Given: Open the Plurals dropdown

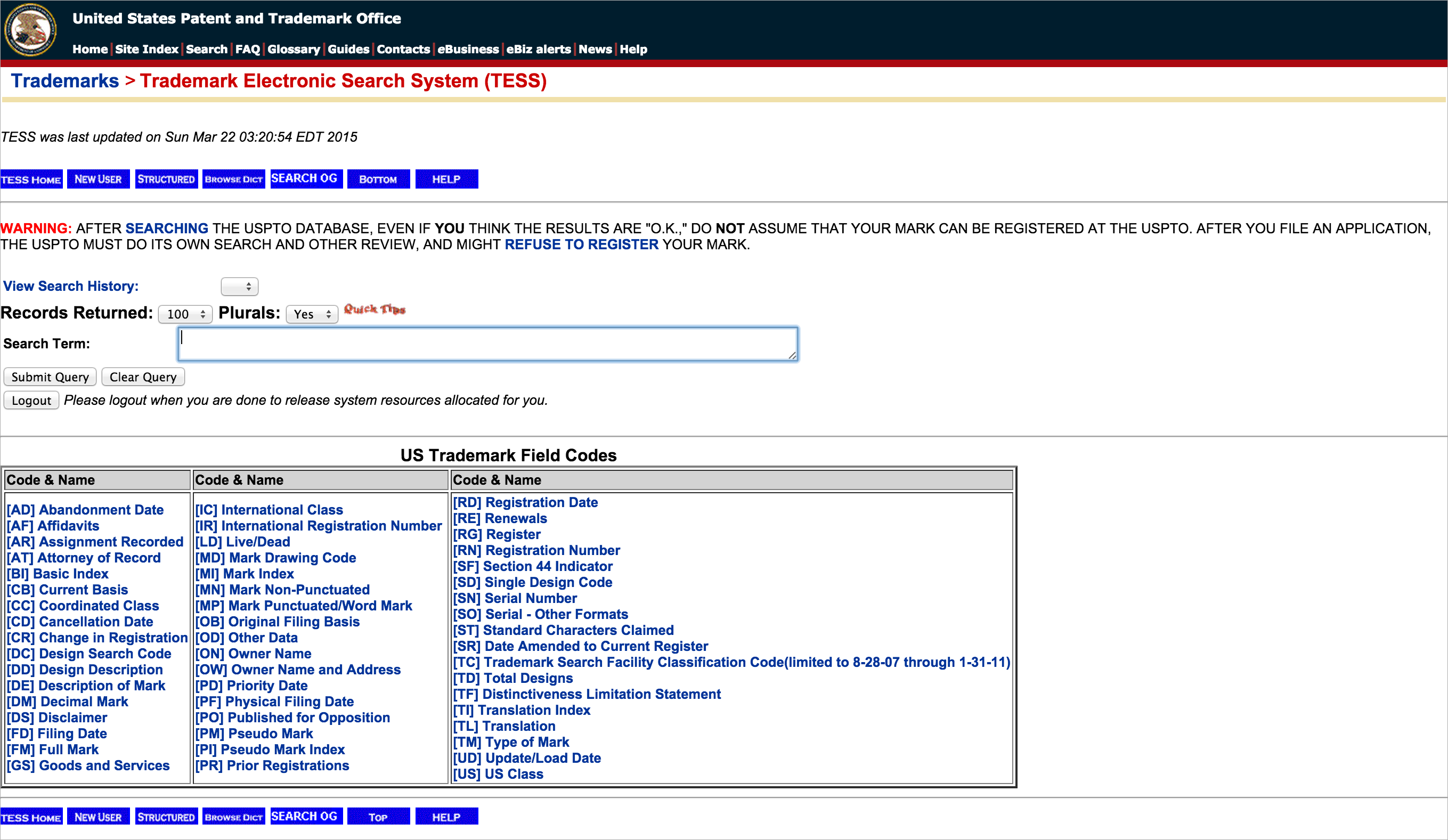Looking at the screenshot, I should tap(312, 314).
